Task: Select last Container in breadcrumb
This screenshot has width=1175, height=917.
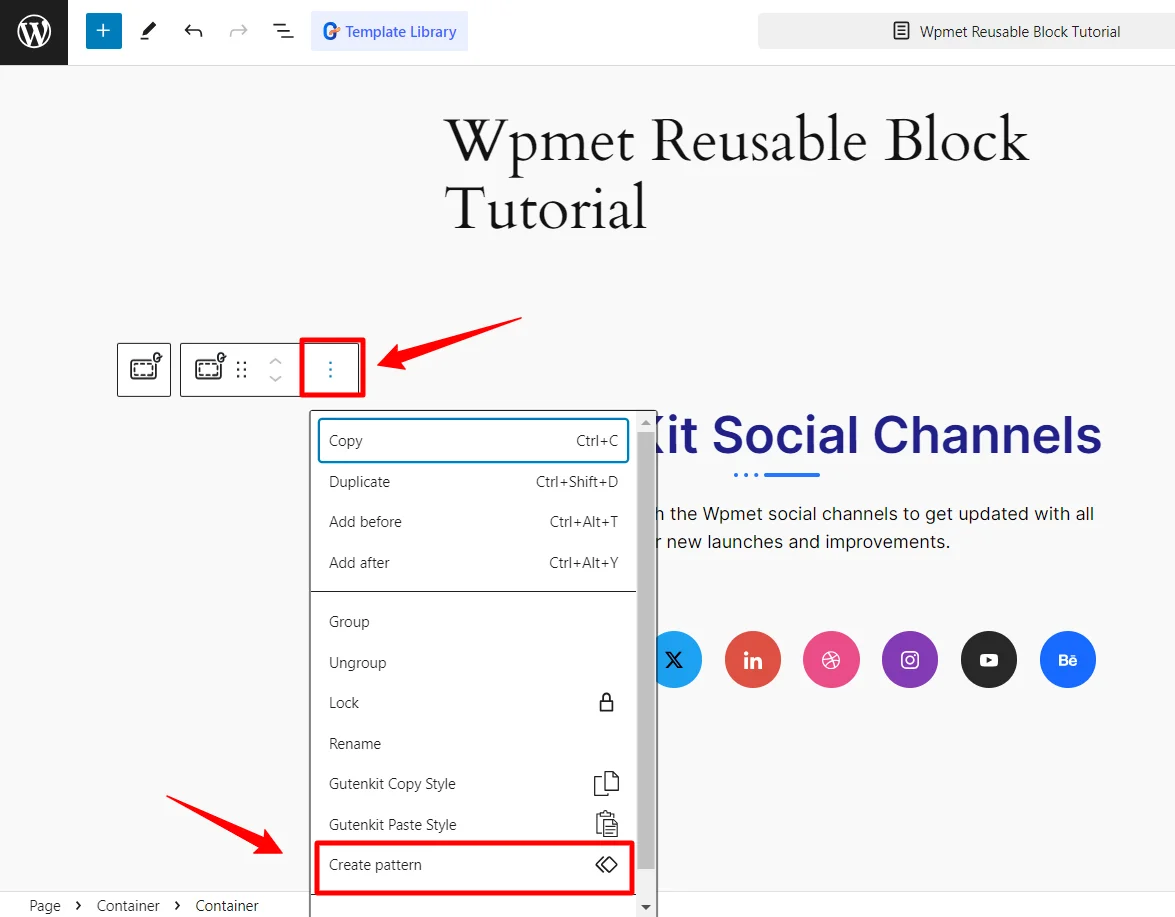Action: coord(227,905)
